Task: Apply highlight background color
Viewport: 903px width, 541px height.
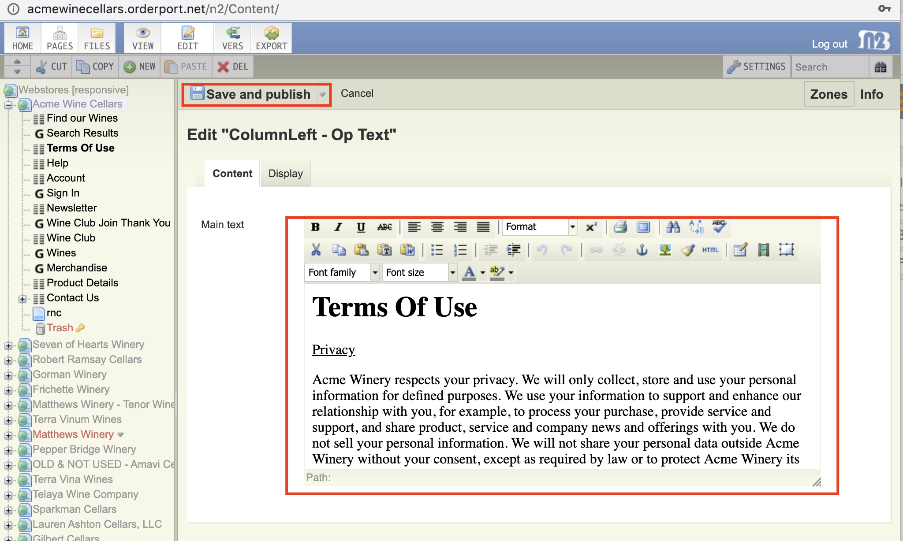Action: pyautogui.click(x=497, y=273)
